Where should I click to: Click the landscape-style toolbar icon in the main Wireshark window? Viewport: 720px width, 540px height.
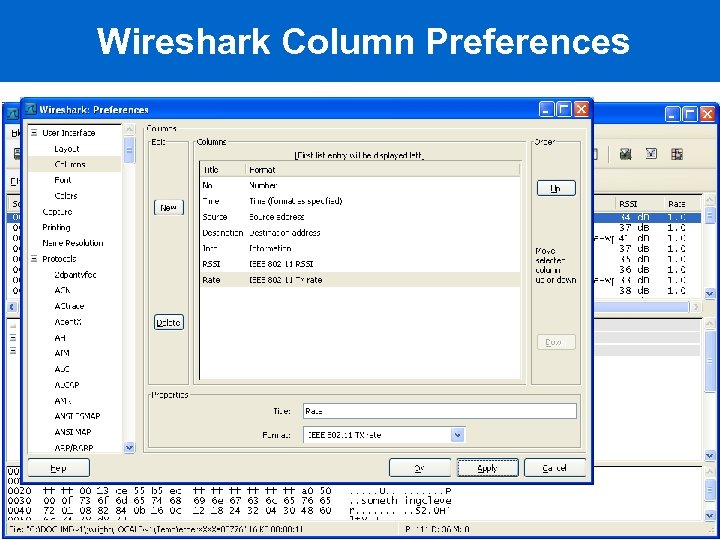[x=625, y=154]
